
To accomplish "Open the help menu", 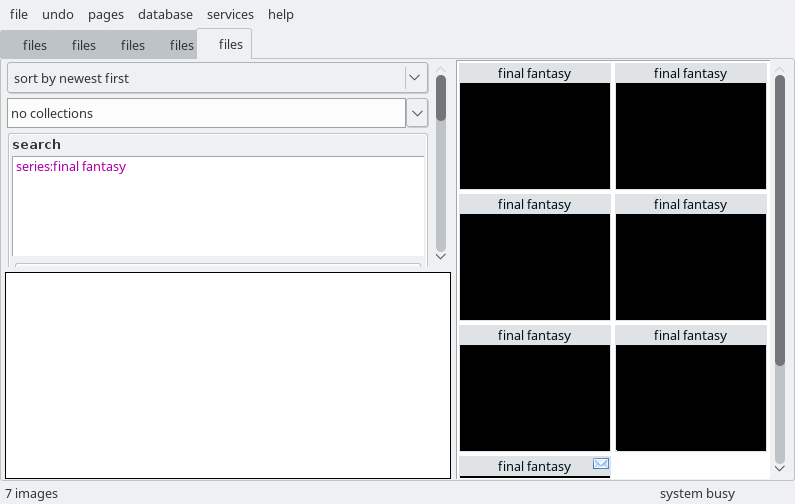I will [281, 14].
